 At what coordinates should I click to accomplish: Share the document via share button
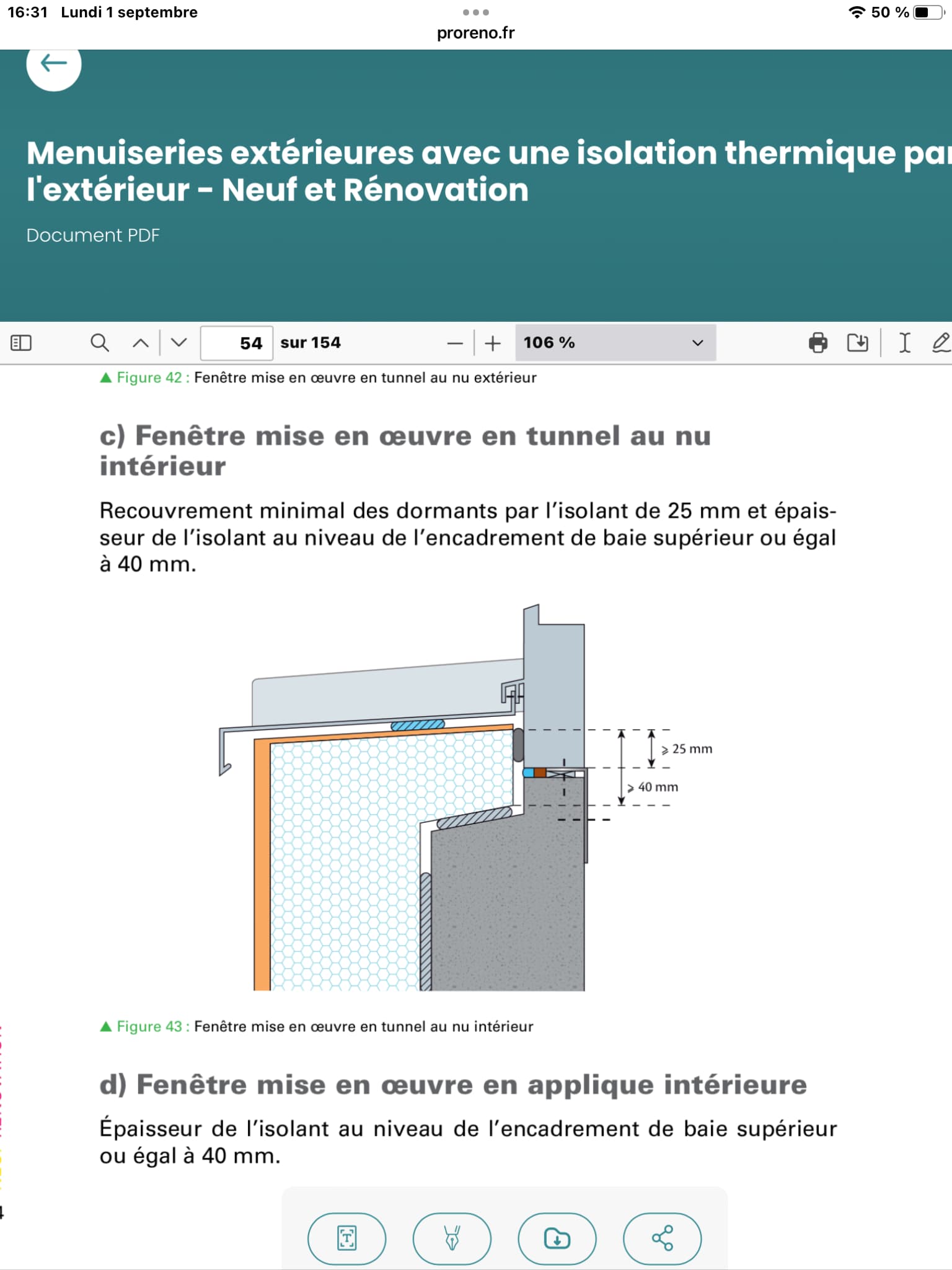(x=662, y=1238)
